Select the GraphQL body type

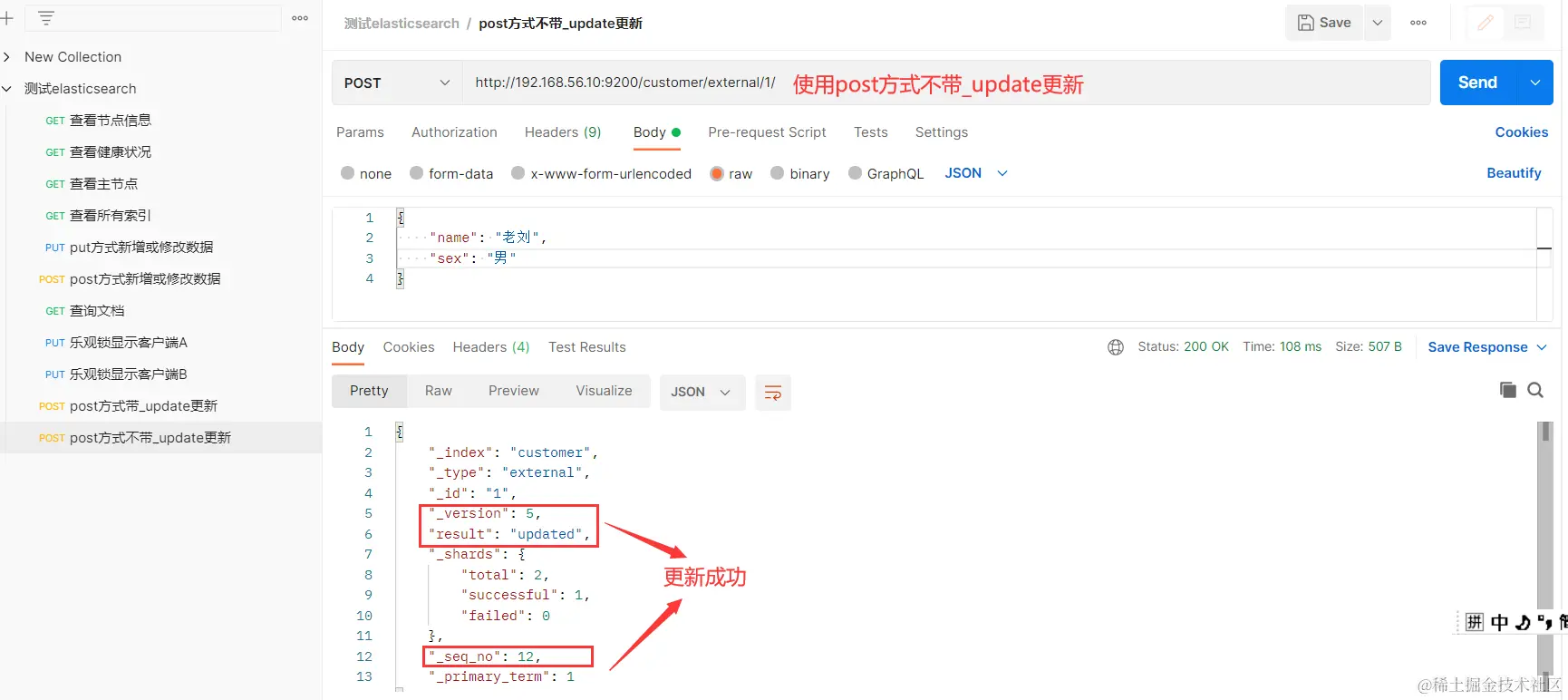coord(886,173)
